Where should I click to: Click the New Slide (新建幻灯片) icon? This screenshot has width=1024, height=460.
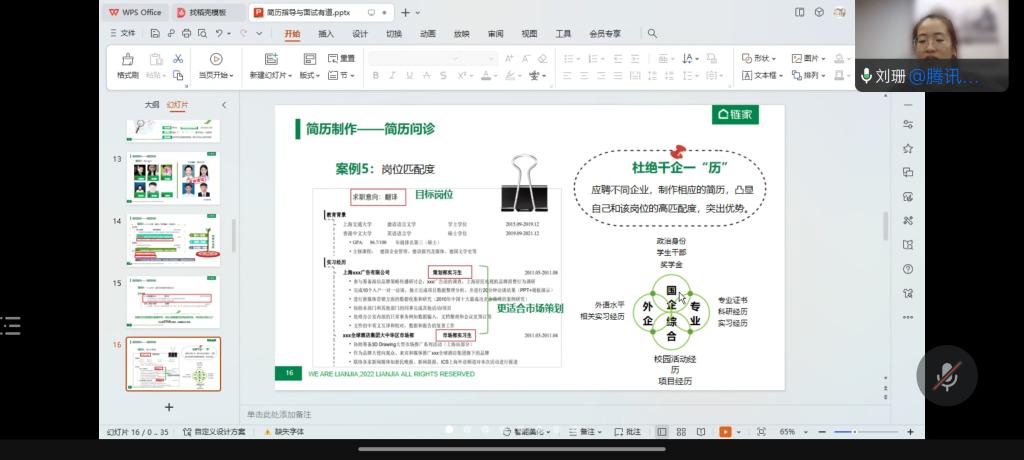pos(270,60)
